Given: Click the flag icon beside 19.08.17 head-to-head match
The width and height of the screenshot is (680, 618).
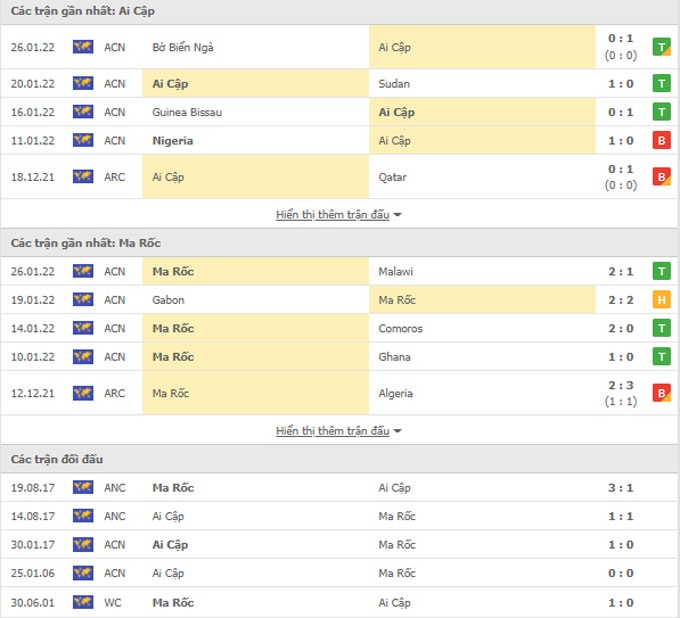Looking at the screenshot, I should 83,487.
